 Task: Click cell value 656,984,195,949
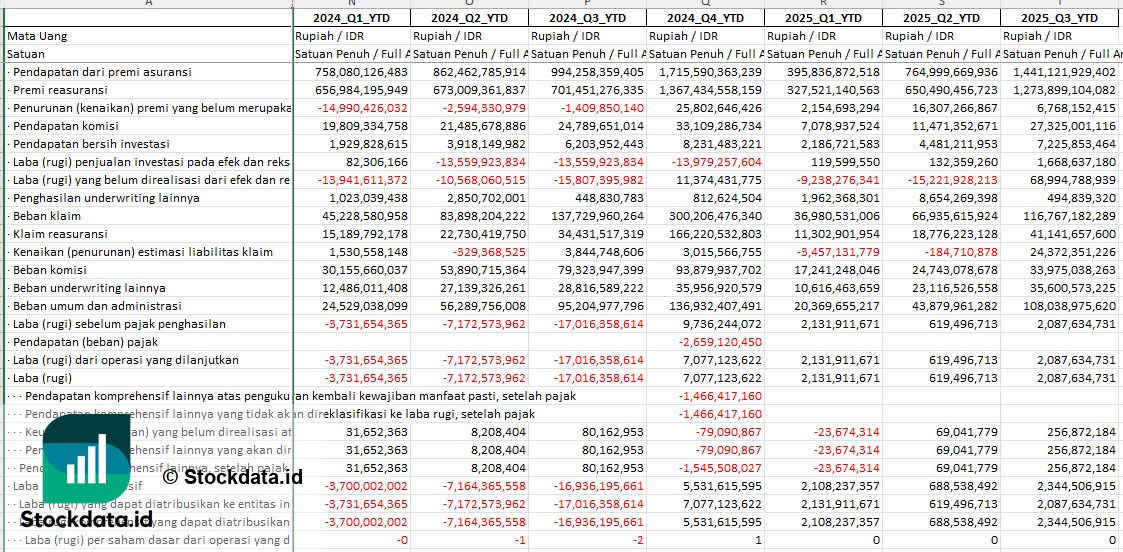(x=361, y=89)
